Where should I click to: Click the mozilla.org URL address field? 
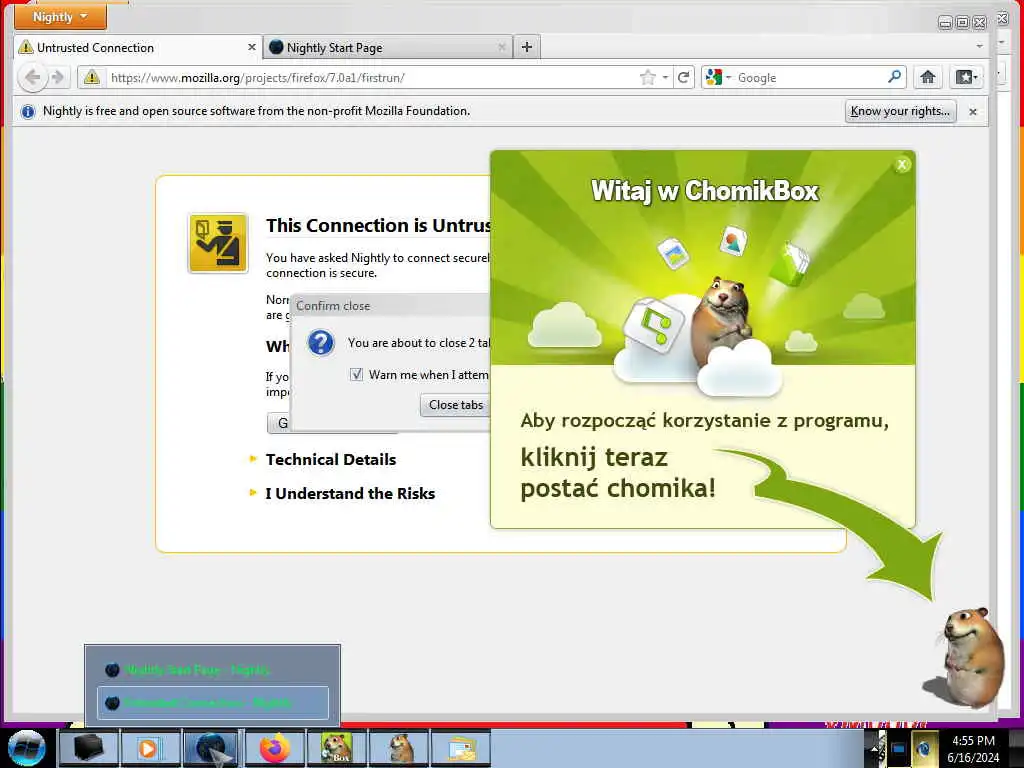(372, 78)
